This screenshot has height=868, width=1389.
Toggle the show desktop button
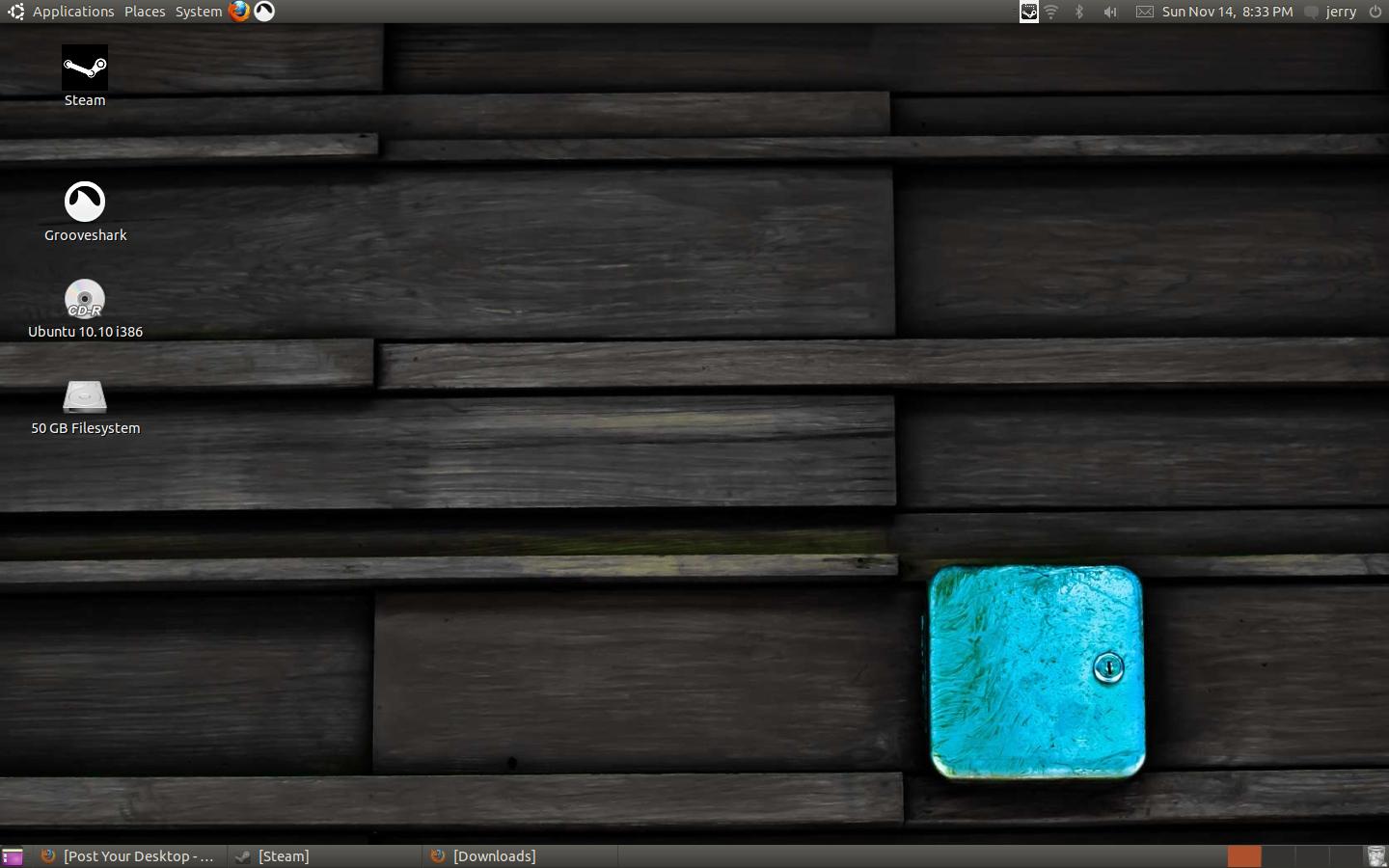[x=13, y=856]
